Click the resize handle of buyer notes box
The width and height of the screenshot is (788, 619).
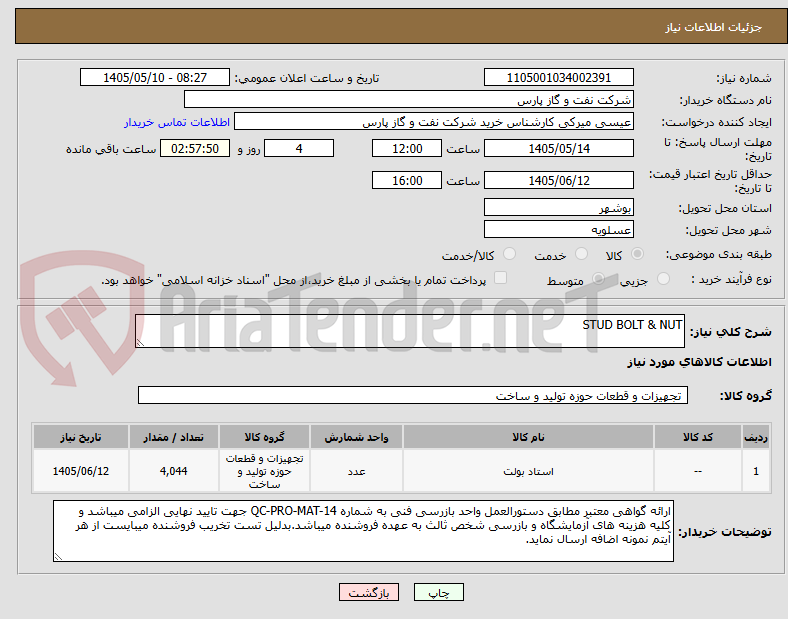(x=58, y=557)
